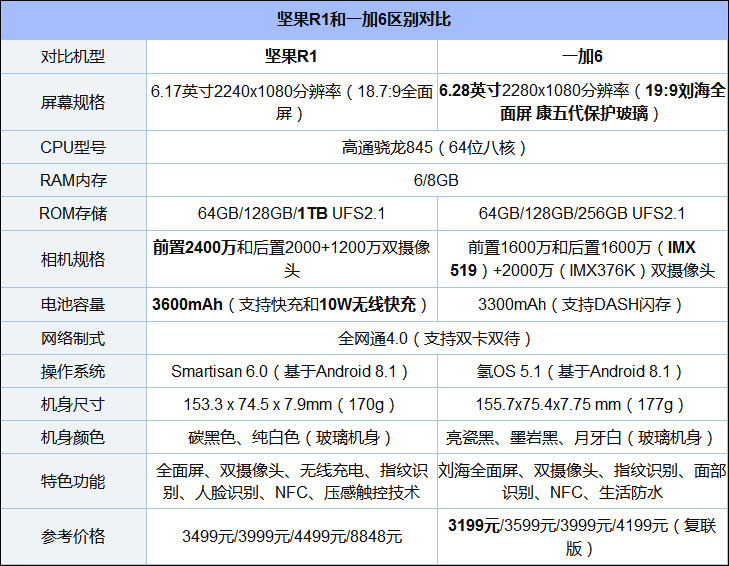Screen dimensions: 729x566
Task: Click the 氢OS 5.1 system cell
Action: click(583, 371)
